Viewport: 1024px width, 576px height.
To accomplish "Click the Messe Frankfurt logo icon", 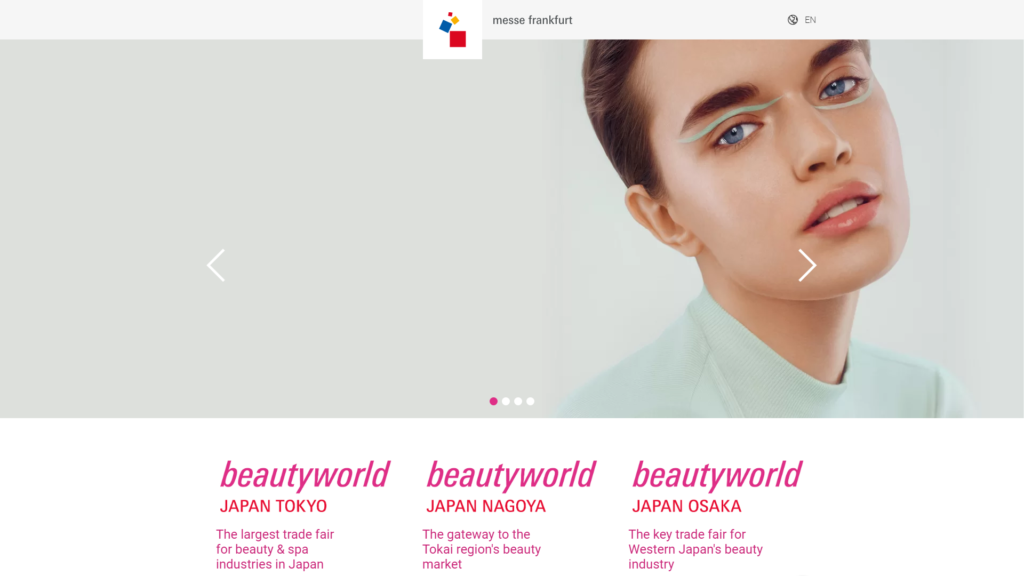I will coord(452,29).
